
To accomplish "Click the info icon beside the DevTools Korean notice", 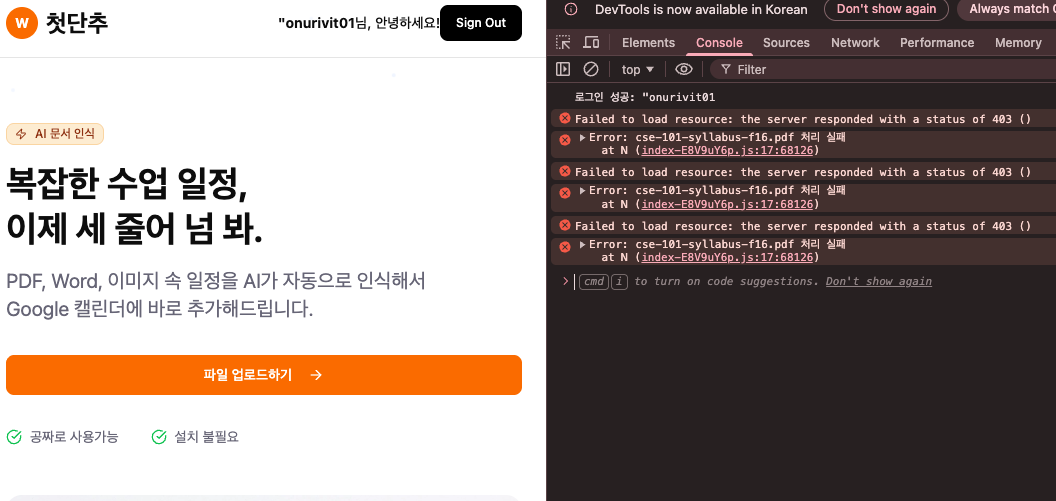I will pyautogui.click(x=571, y=9).
